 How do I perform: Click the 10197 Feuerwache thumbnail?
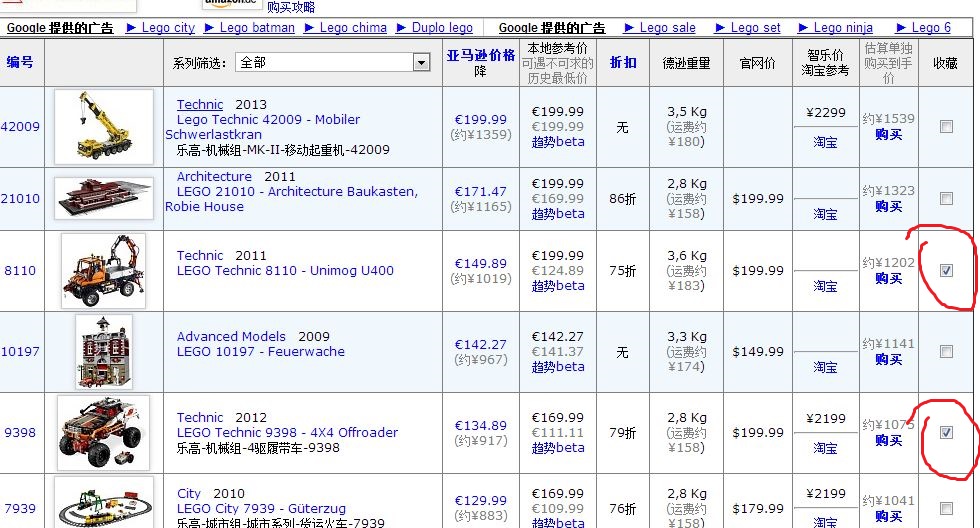click(x=104, y=352)
